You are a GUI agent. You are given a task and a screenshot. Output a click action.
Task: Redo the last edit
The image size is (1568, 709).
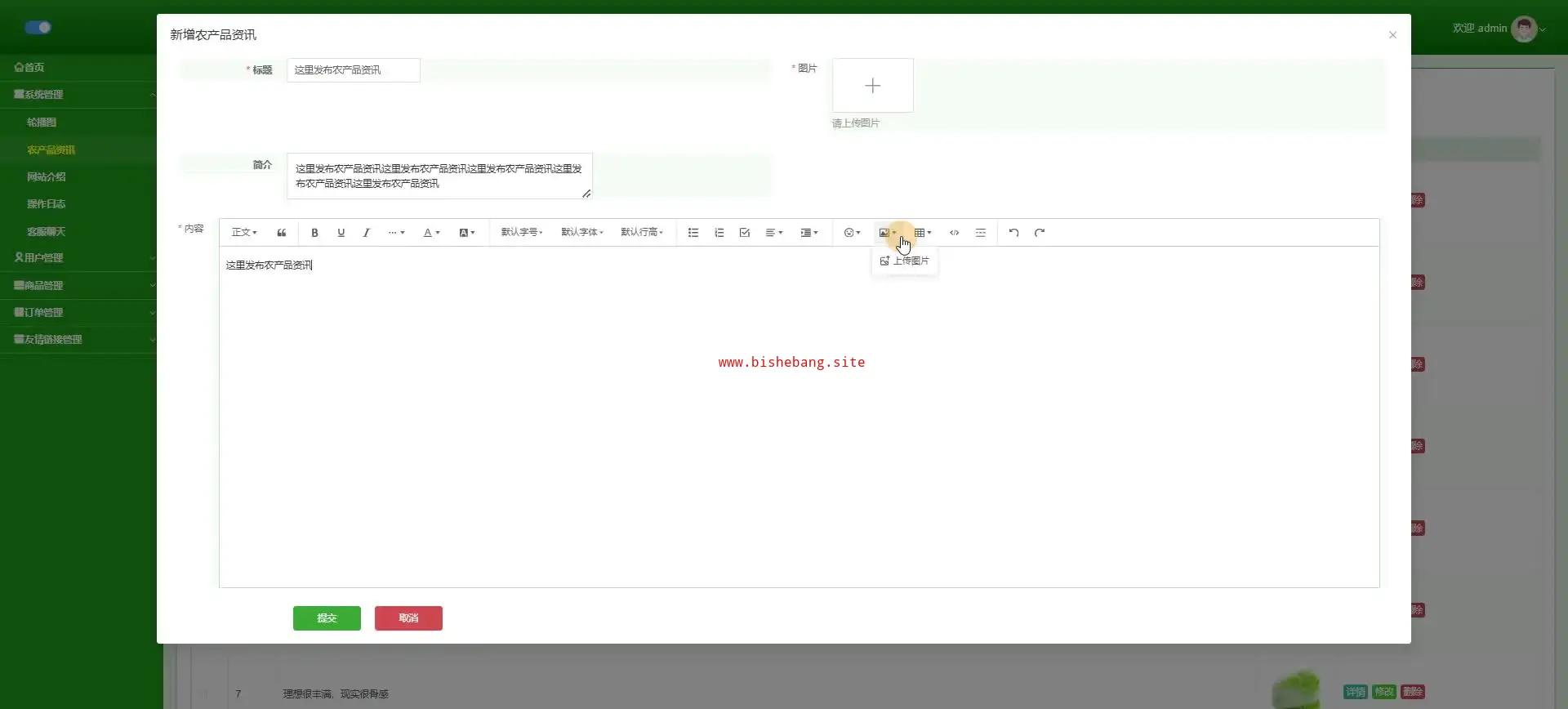pyautogui.click(x=1040, y=233)
